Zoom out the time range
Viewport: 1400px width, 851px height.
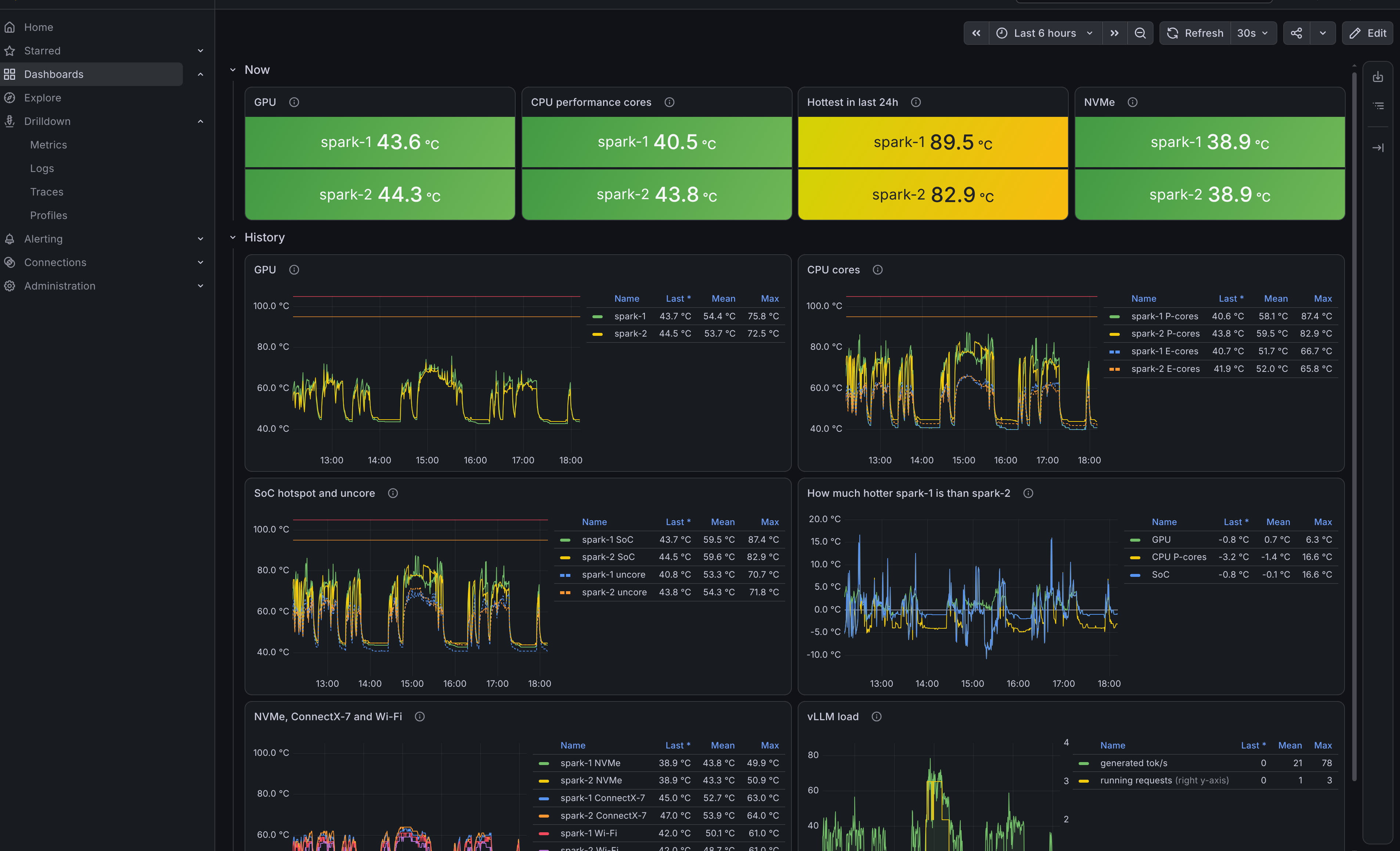[x=1140, y=33]
